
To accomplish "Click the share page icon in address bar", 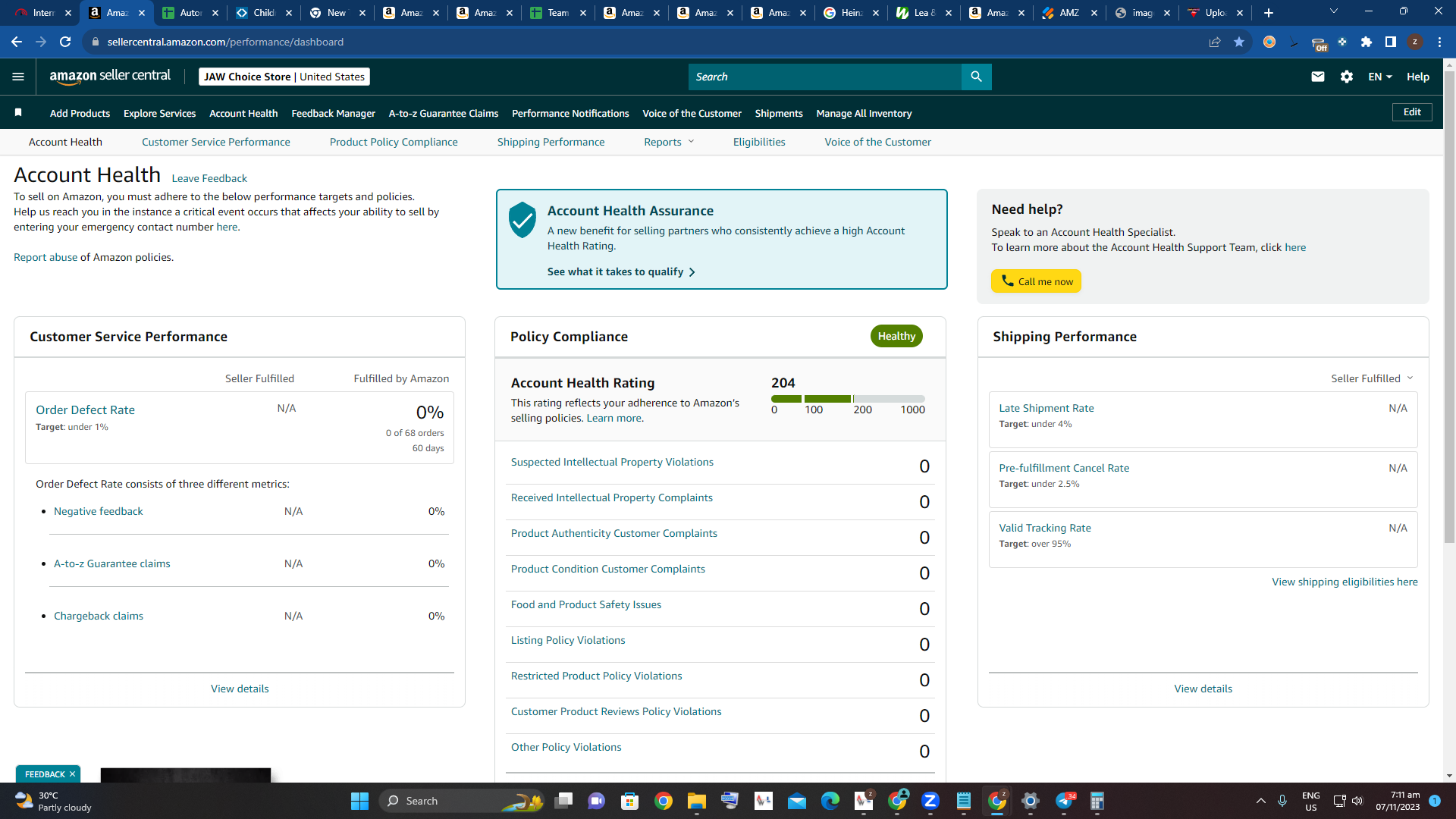I will 1215,42.
